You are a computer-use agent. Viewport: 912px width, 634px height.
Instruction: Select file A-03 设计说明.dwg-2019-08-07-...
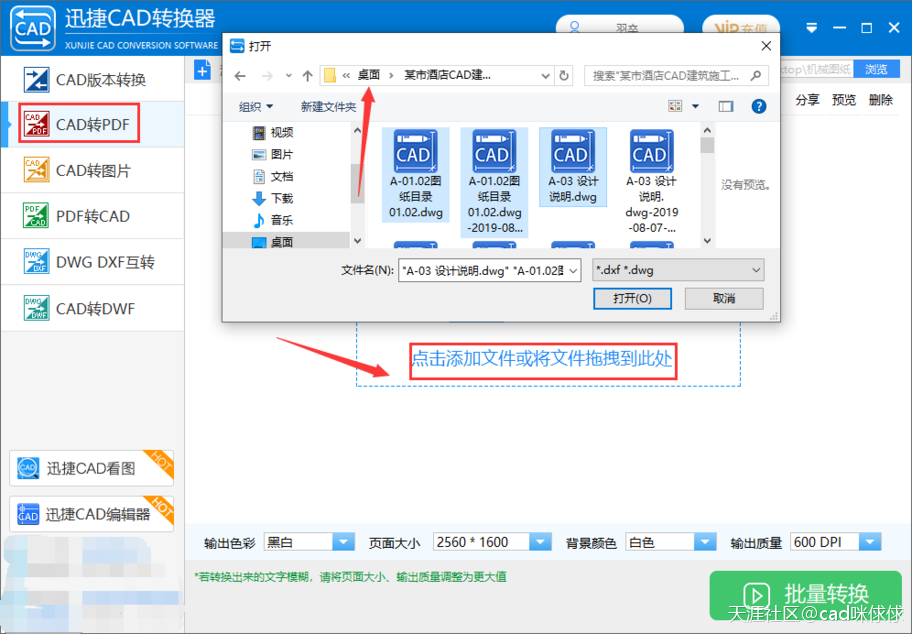click(651, 182)
